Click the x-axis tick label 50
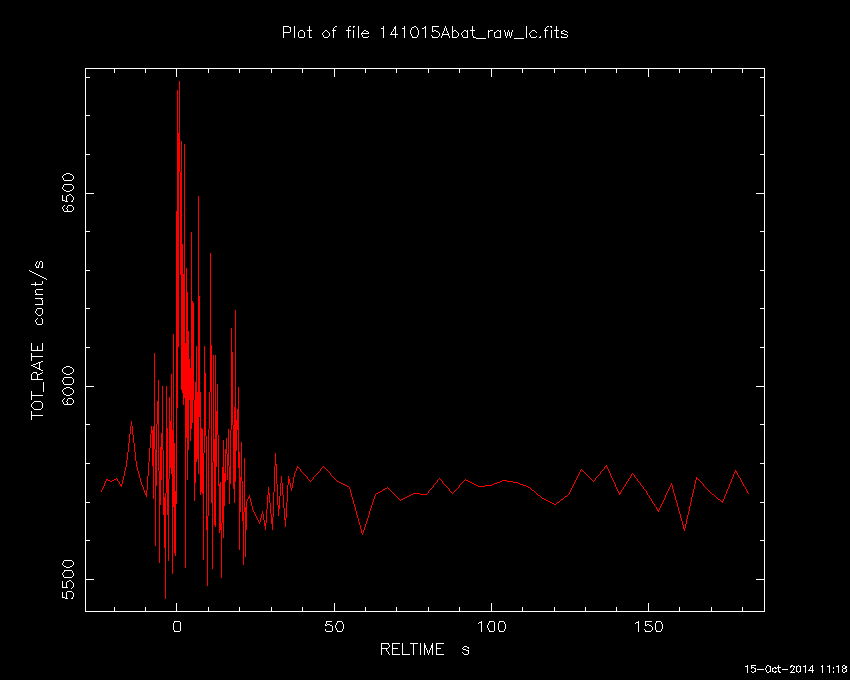Screen dimensions: 850x680 coord(334,627)
